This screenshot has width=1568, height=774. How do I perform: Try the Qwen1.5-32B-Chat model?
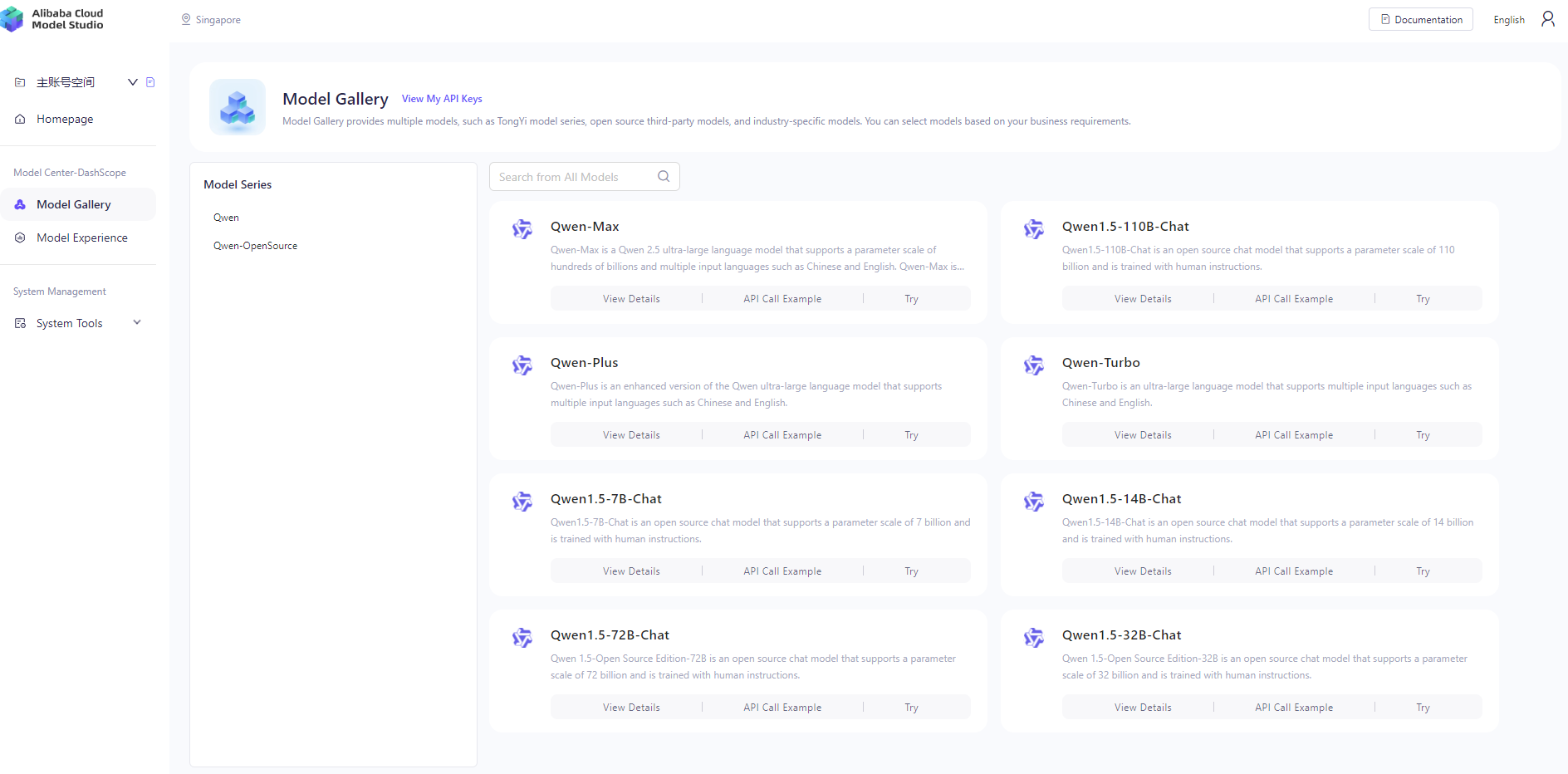click(1423, 708)
